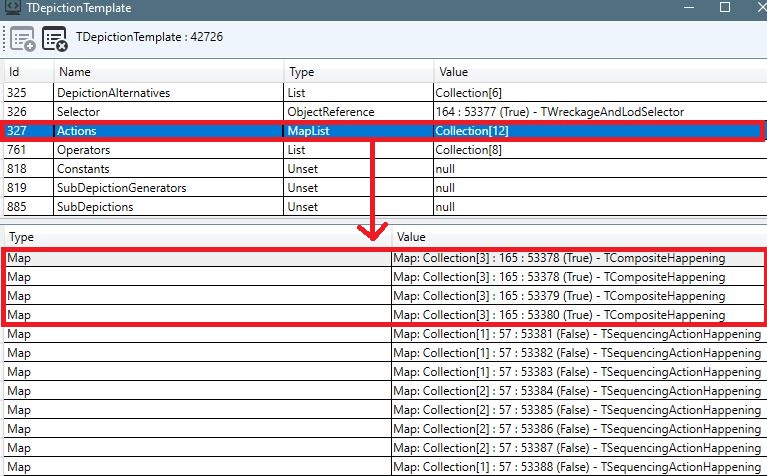767x476 pixels.
Task: Minimize the TDepictionTemplate window
Action: [689, 7]
